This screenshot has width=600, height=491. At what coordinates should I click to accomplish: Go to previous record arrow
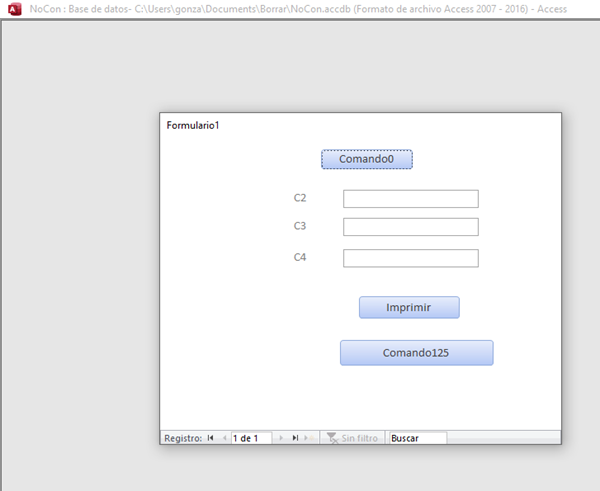223,438
